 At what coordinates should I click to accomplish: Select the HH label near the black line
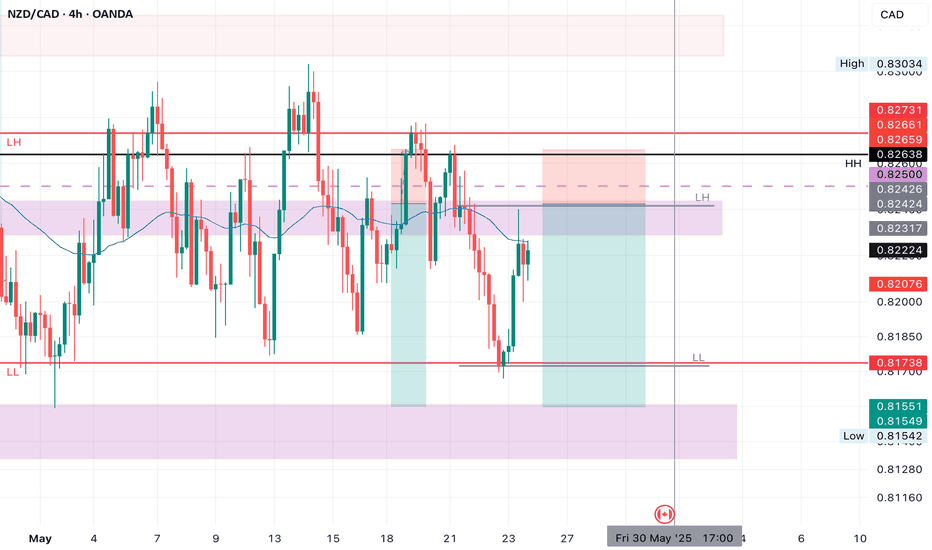pyautogui.click(x=853, y=164)
